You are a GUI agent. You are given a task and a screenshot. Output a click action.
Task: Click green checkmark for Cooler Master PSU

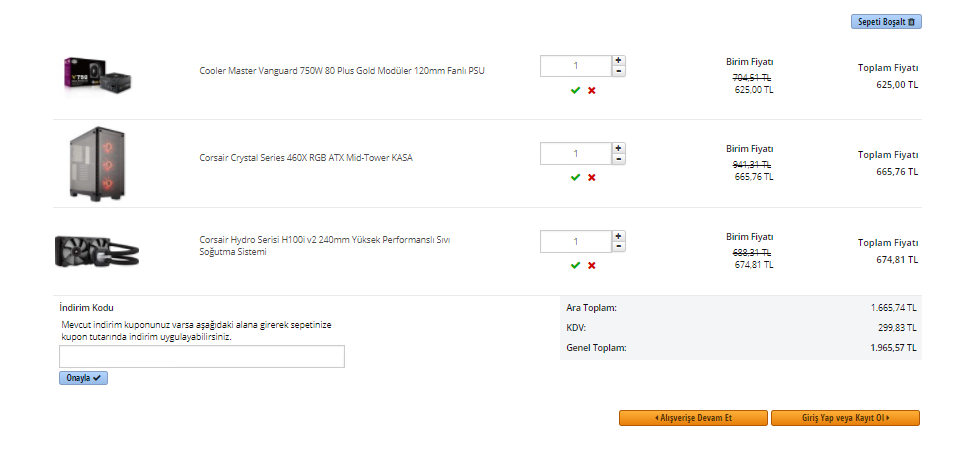pyautogui.click(x=575, y=90)
